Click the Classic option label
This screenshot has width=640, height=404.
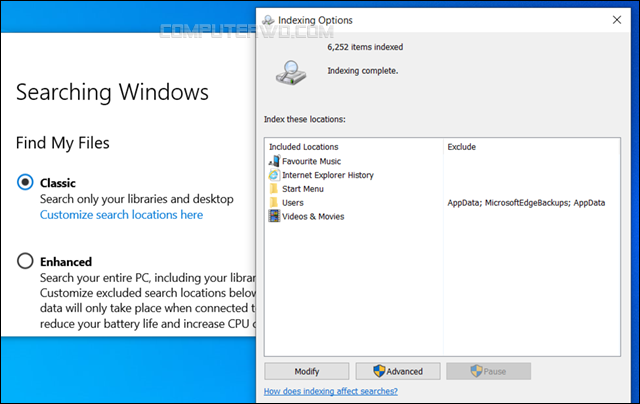point(58,183)
